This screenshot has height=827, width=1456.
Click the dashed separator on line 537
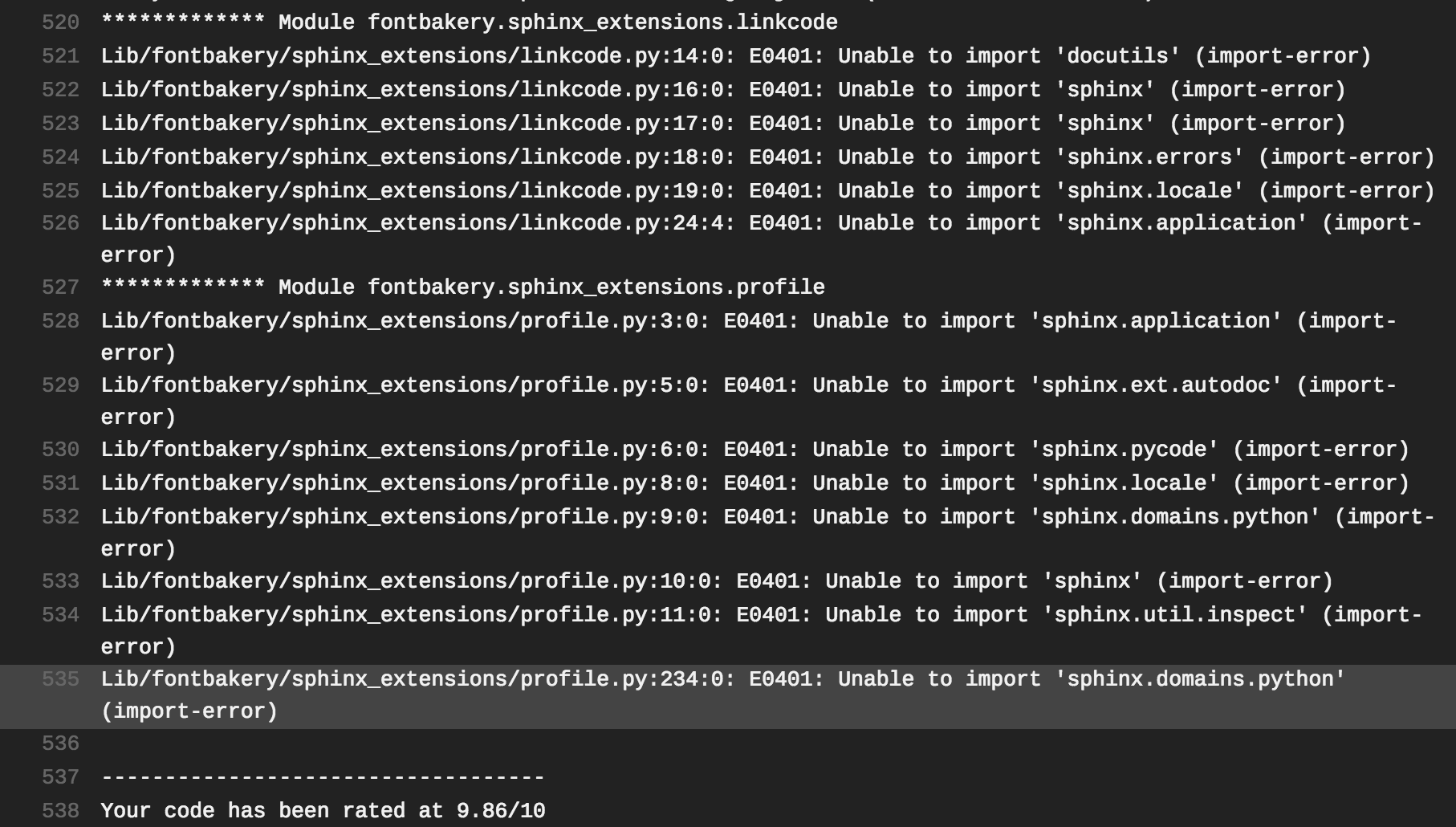(321, 777)
